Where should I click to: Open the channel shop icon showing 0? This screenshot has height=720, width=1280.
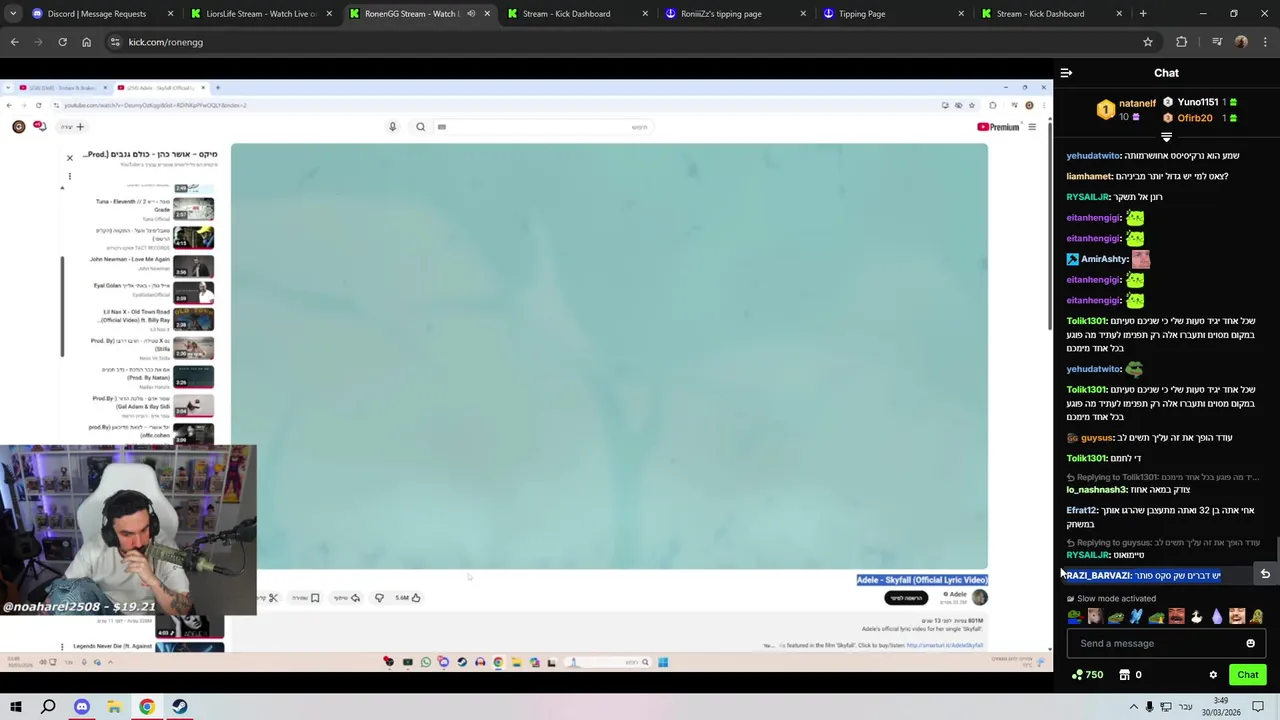(1131, 675)
